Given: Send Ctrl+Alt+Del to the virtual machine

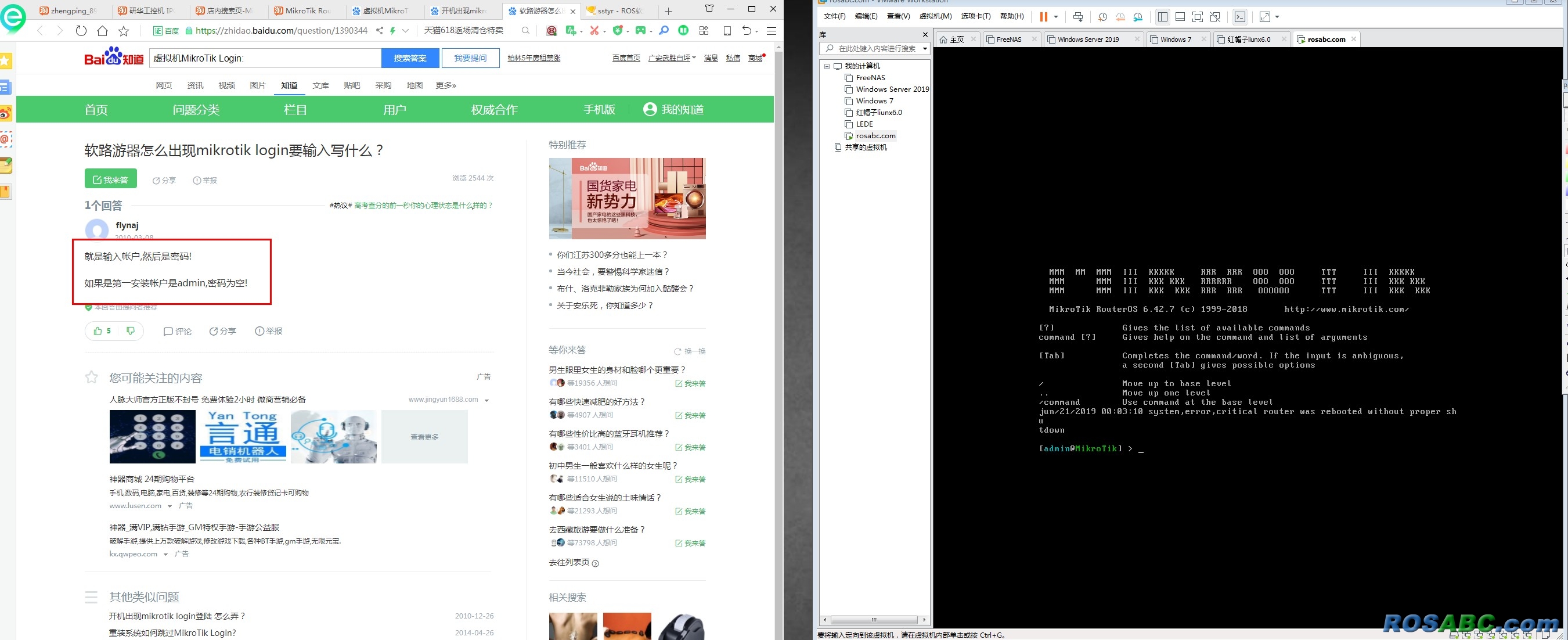Looking at the screenshot, I should point(1078,17).
